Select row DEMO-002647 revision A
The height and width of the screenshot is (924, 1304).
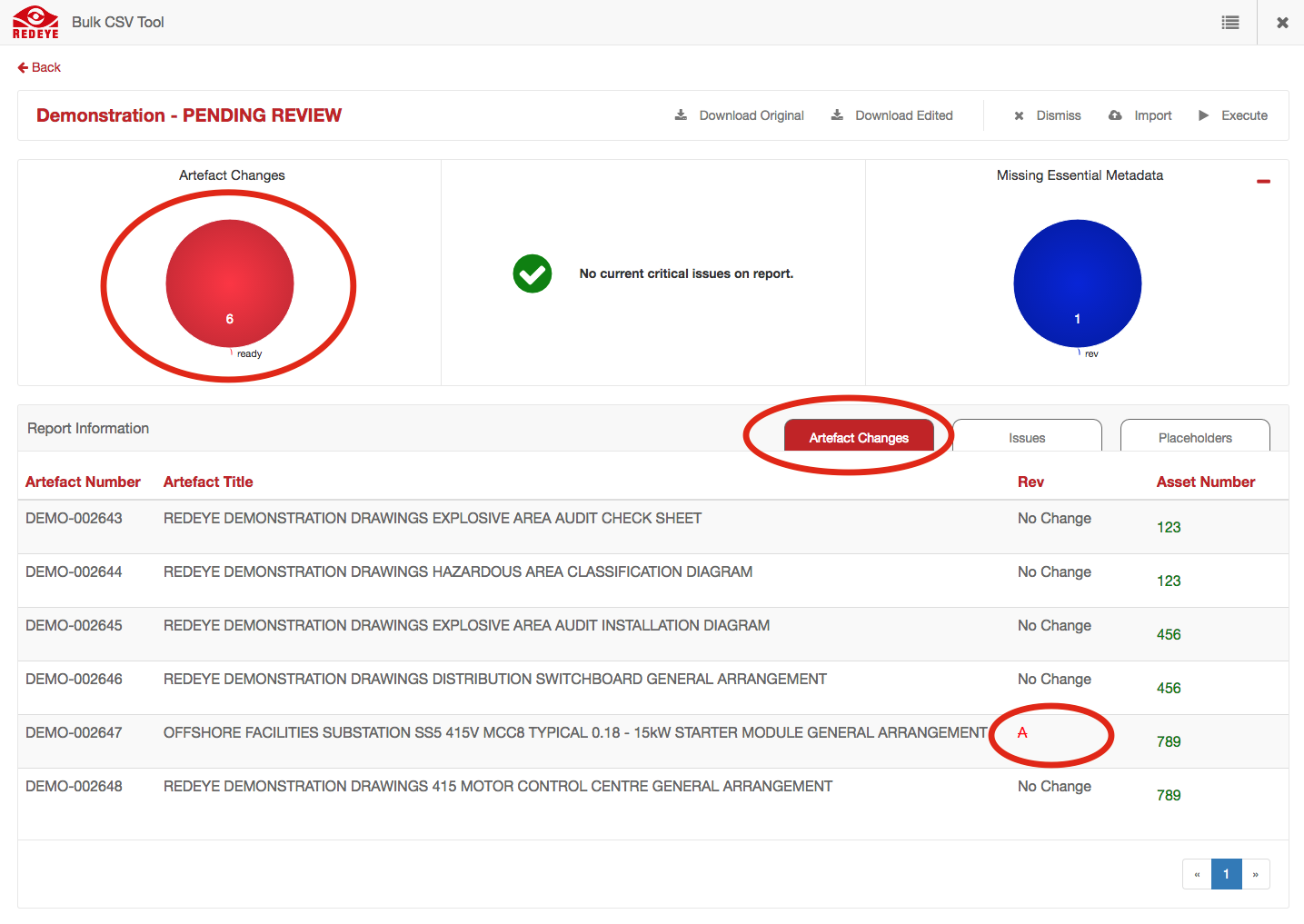point(1022,732)
